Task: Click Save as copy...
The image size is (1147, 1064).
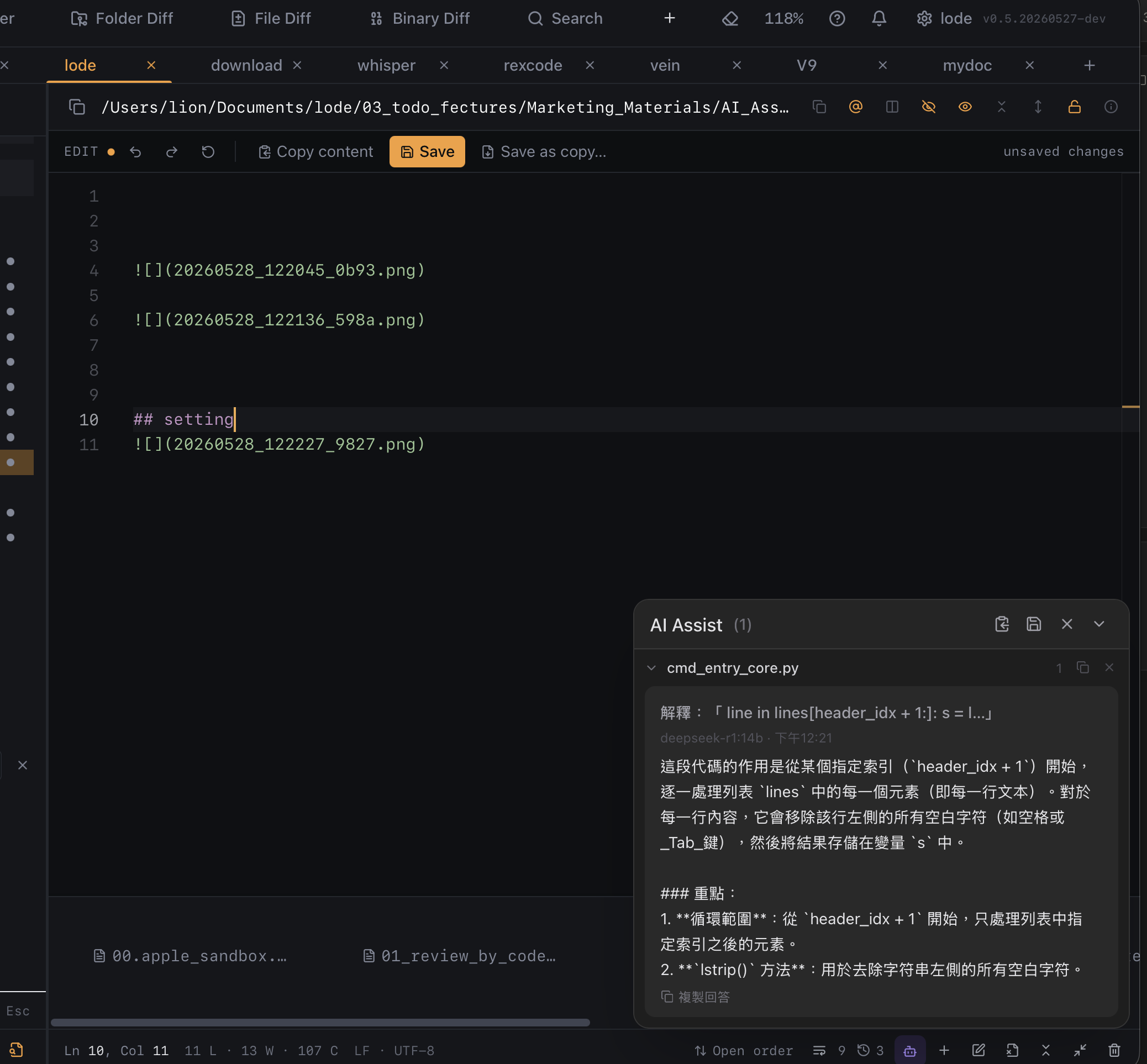Action: coord(544,151)
